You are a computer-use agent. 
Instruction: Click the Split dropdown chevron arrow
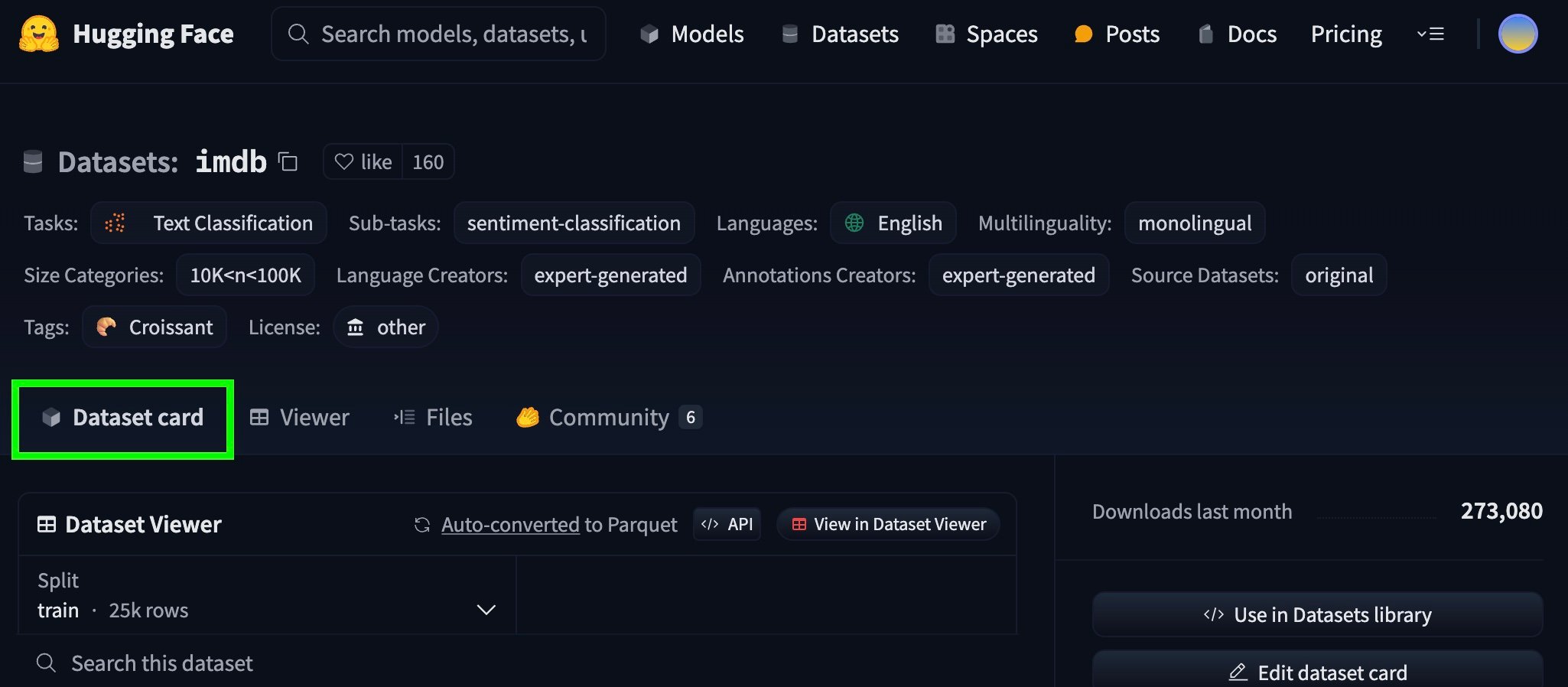pyautogui.click(x=486, y=610)
